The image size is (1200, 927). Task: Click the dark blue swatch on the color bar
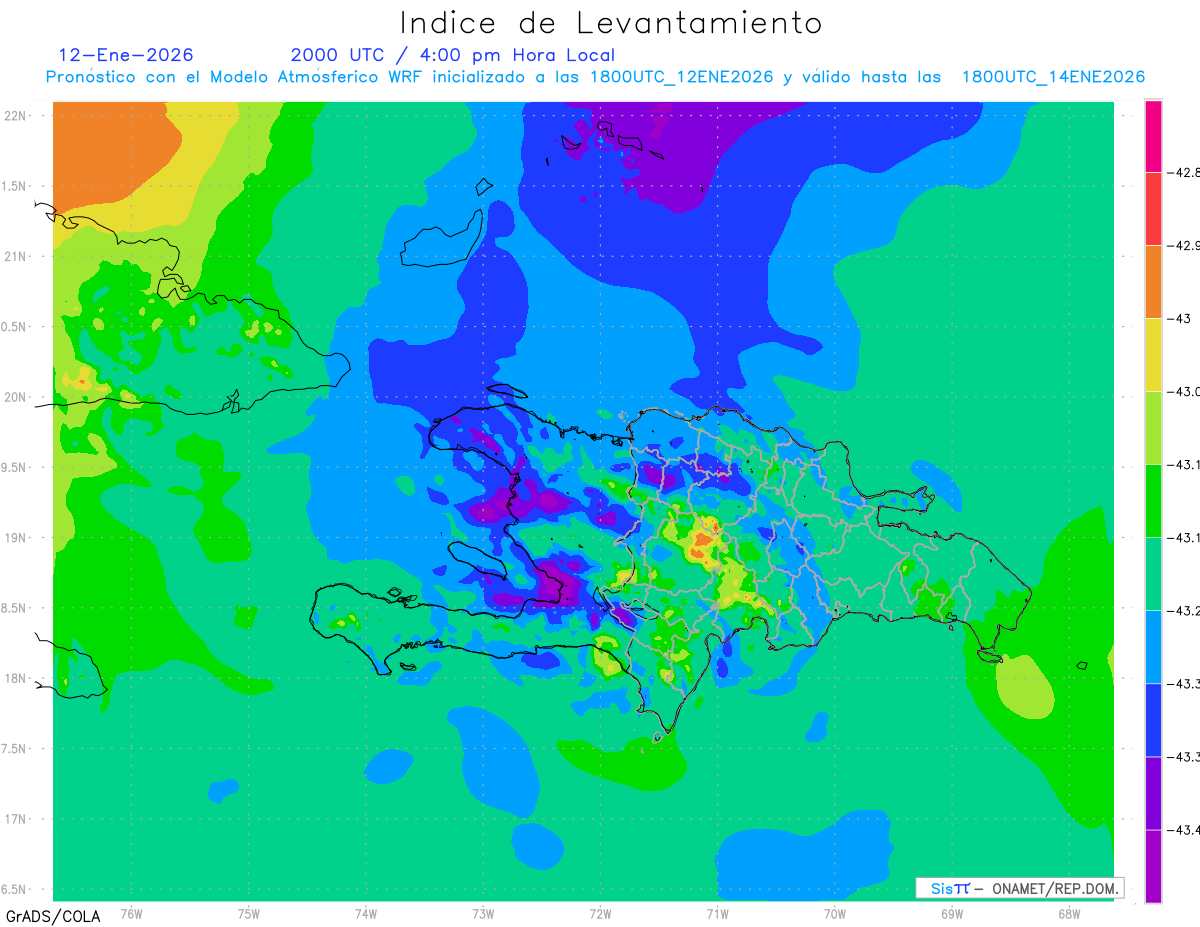click(x=1153, y=720)
